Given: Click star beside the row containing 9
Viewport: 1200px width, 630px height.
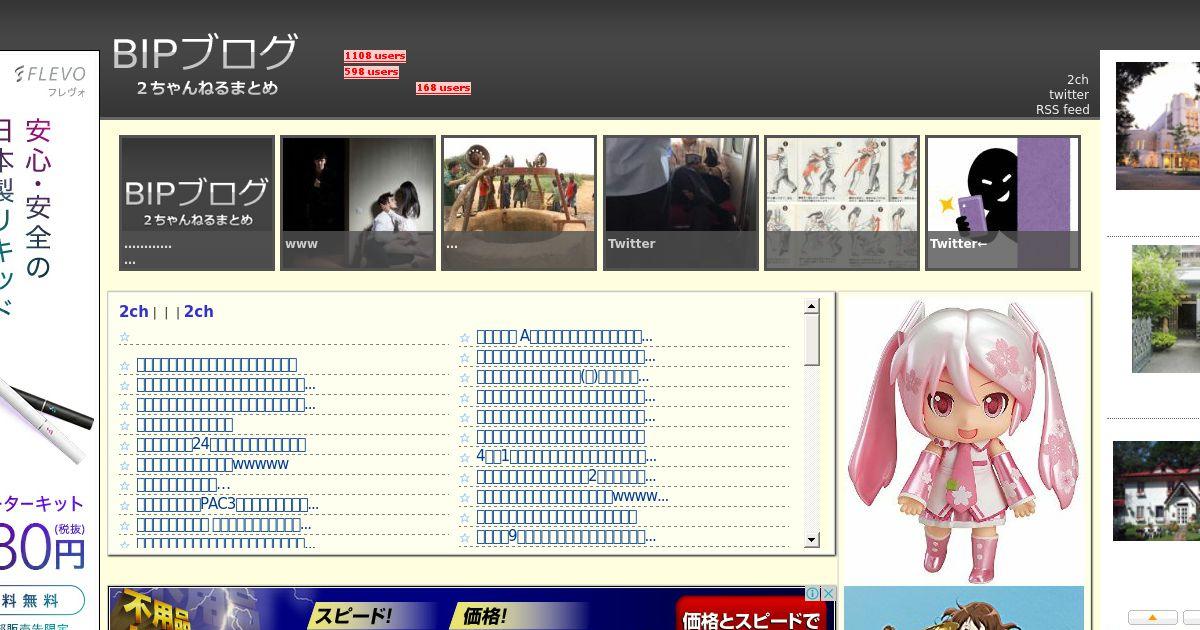Looking at the screenshot, I should [465, 537].
